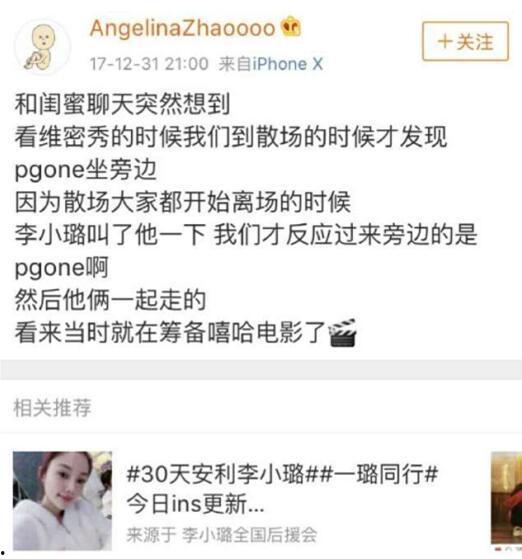
Task: Tap the clapperboard emoji in post
Action: (342, 333)
